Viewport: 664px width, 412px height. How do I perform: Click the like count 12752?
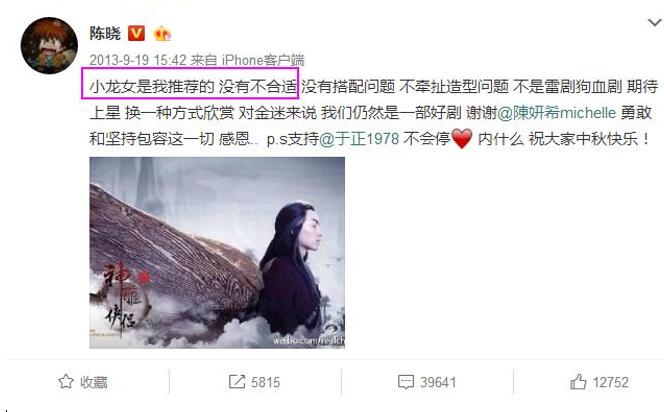coord(610,382)
